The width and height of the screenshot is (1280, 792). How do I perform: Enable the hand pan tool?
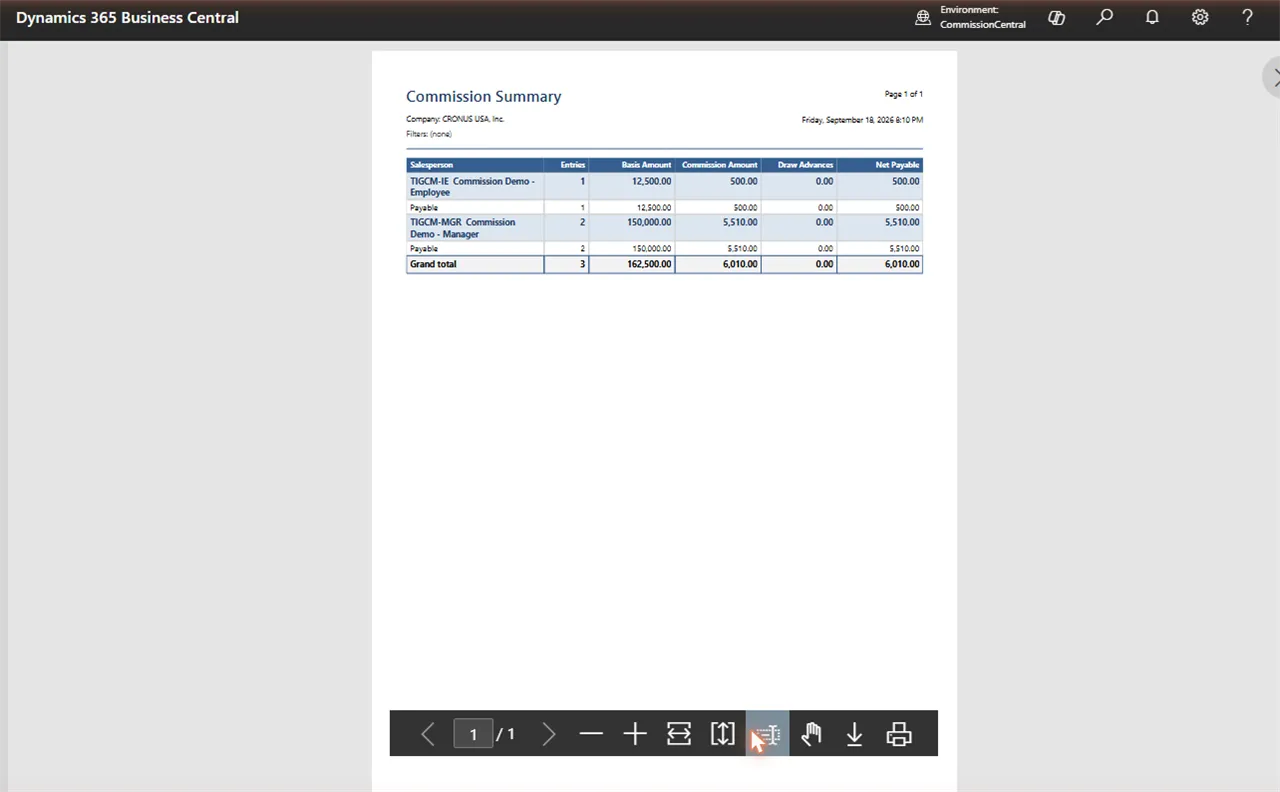pos(811,734)
